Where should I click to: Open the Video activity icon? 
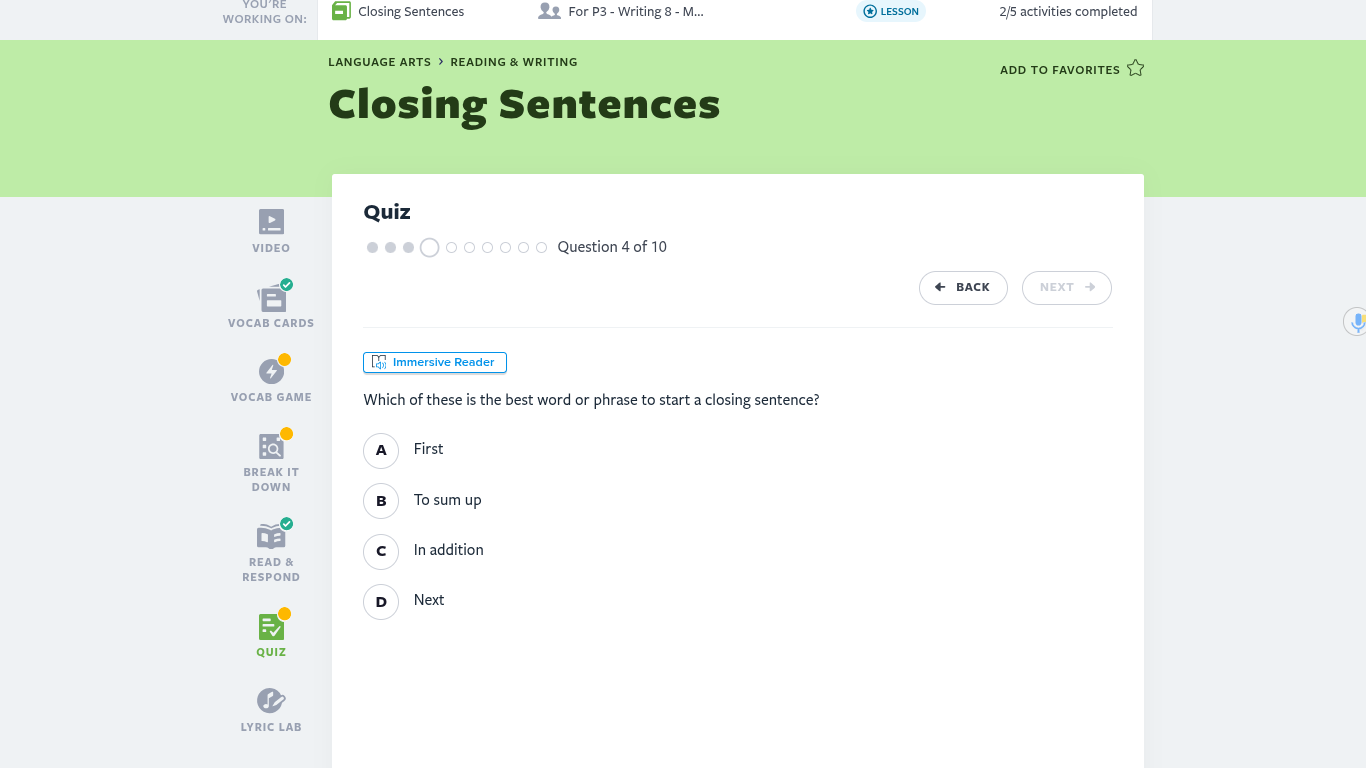coord(271,222)
